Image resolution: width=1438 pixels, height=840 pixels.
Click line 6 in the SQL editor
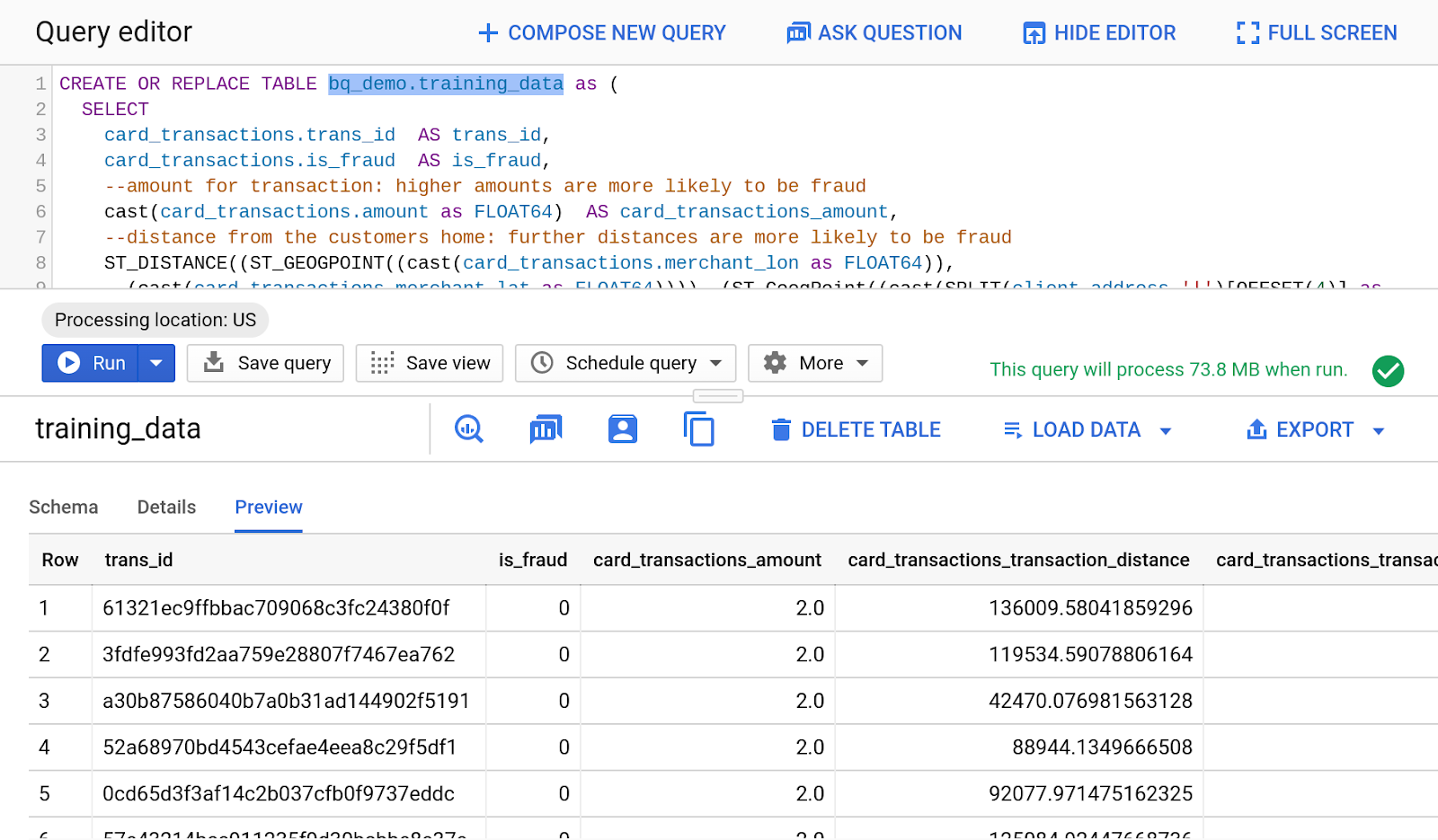500,212
